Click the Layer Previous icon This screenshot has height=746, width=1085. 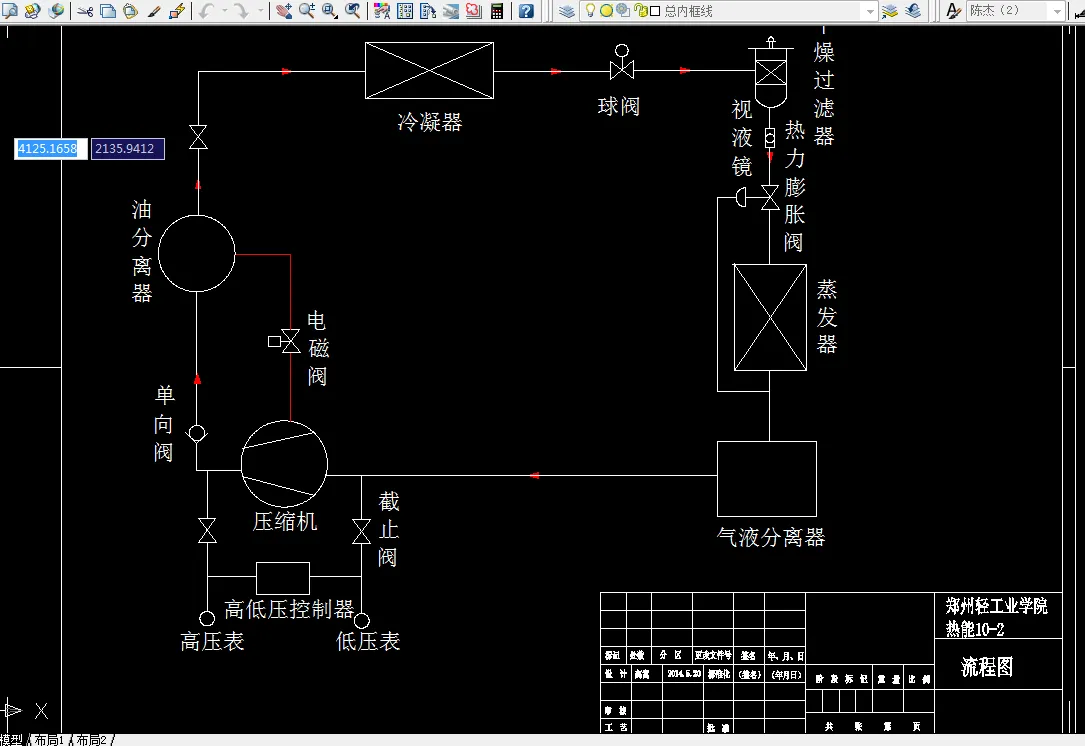[x=913, y=10]
